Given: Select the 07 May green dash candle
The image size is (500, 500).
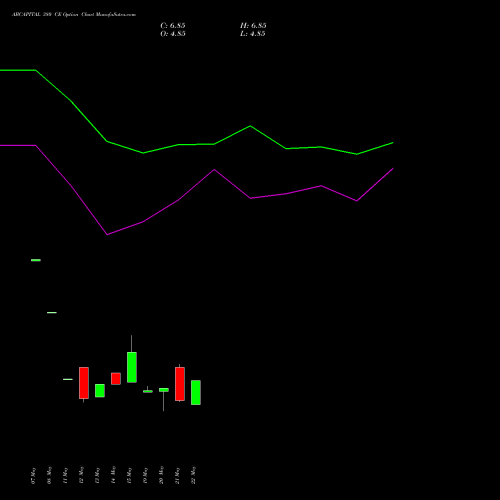Looking at the screenshot, I should 36,260.
